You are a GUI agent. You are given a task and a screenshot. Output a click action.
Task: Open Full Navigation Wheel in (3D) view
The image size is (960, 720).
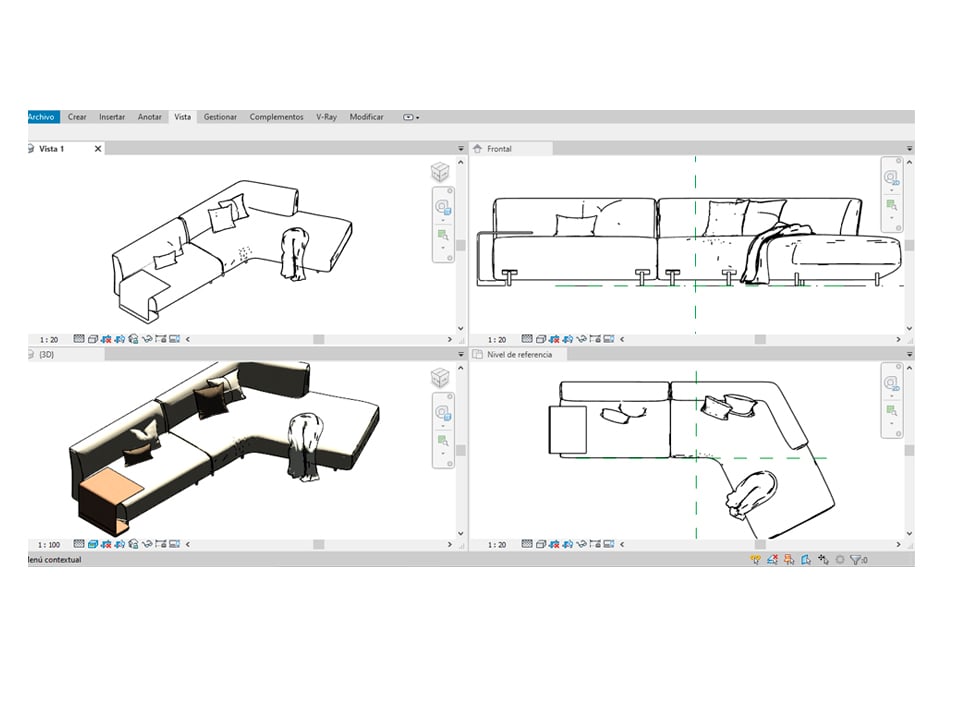443,413
